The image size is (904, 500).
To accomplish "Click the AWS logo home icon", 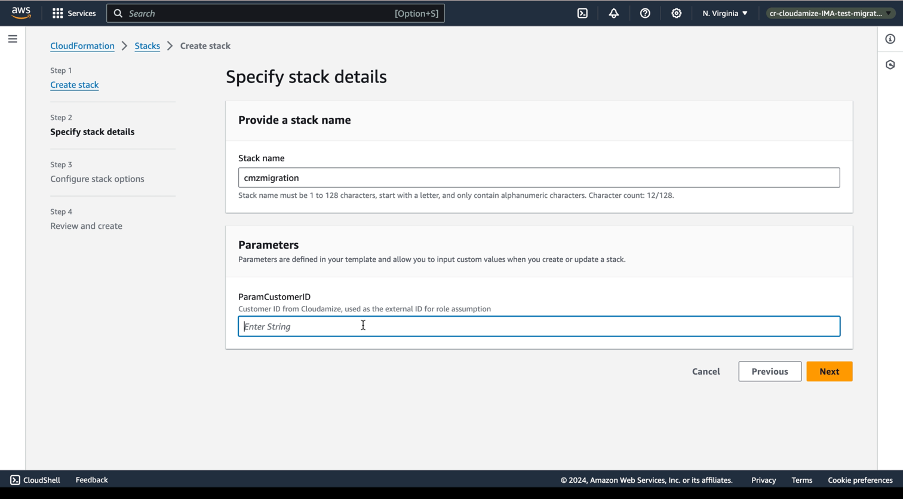I will click(x=21, y=13).
